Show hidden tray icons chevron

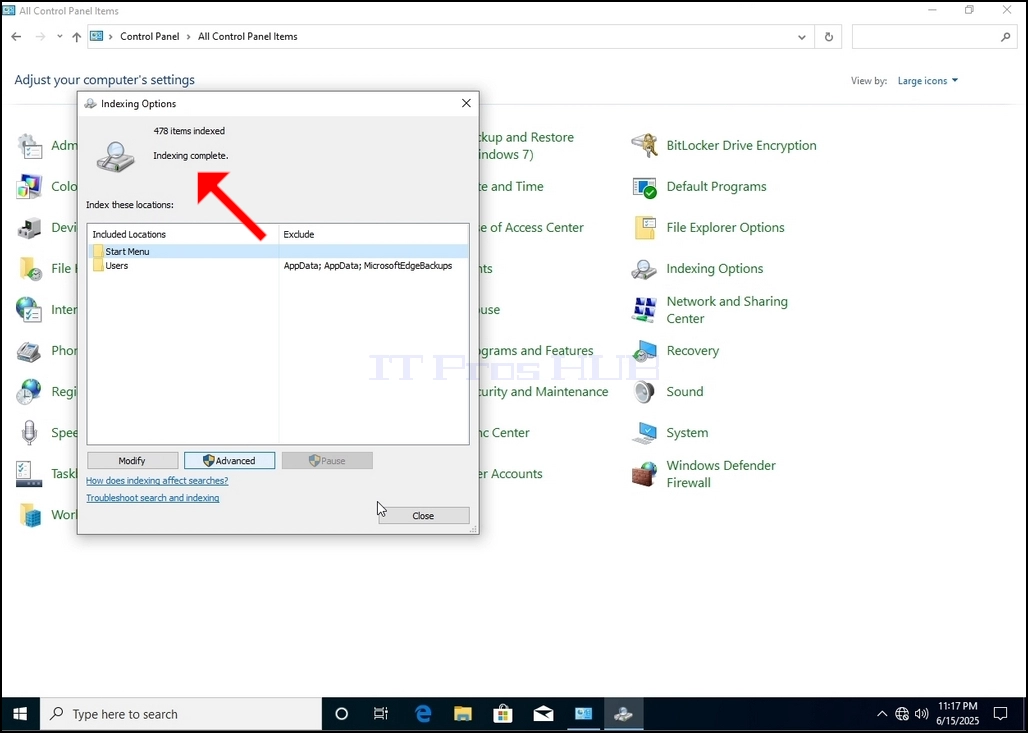(882, 714)
